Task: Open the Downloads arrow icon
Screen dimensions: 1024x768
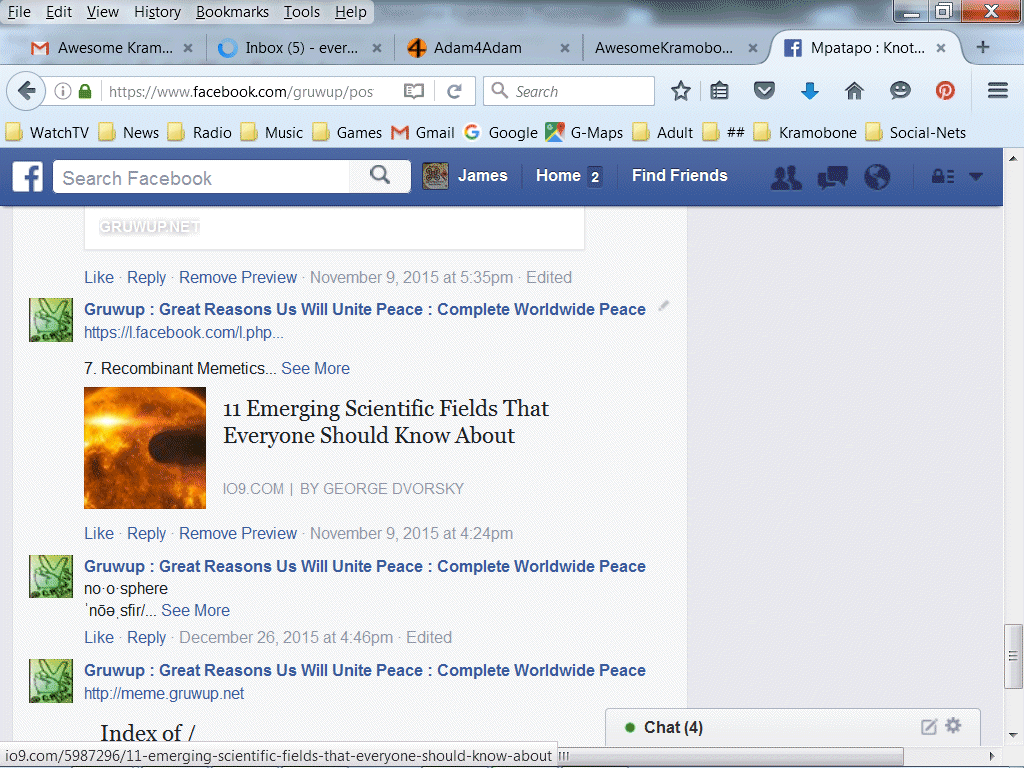Action: [810, 91]
